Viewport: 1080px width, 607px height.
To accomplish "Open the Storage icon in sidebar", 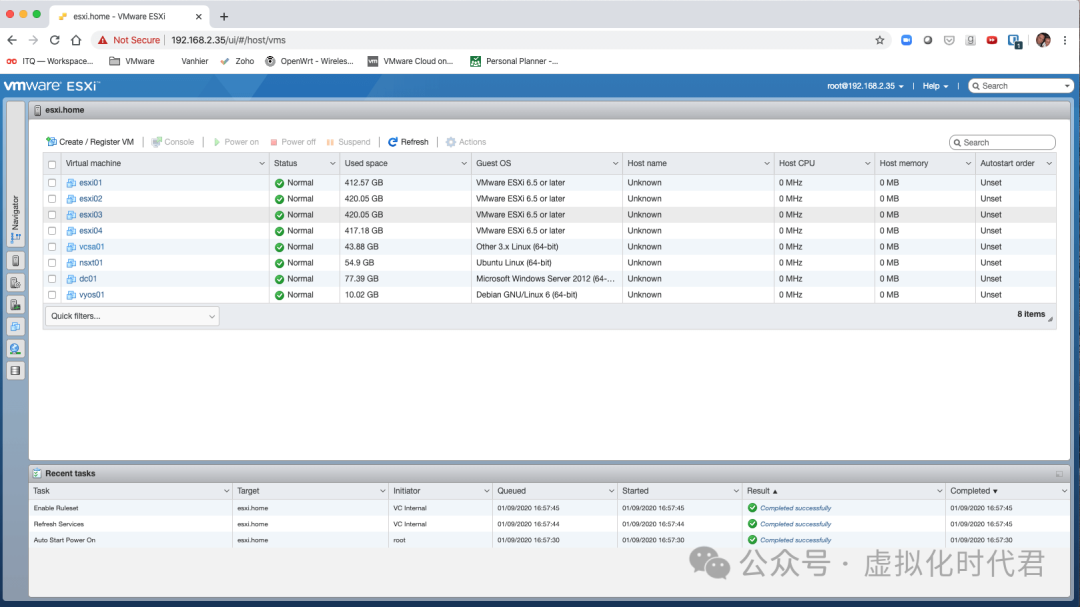I will [x=15, y=371].
